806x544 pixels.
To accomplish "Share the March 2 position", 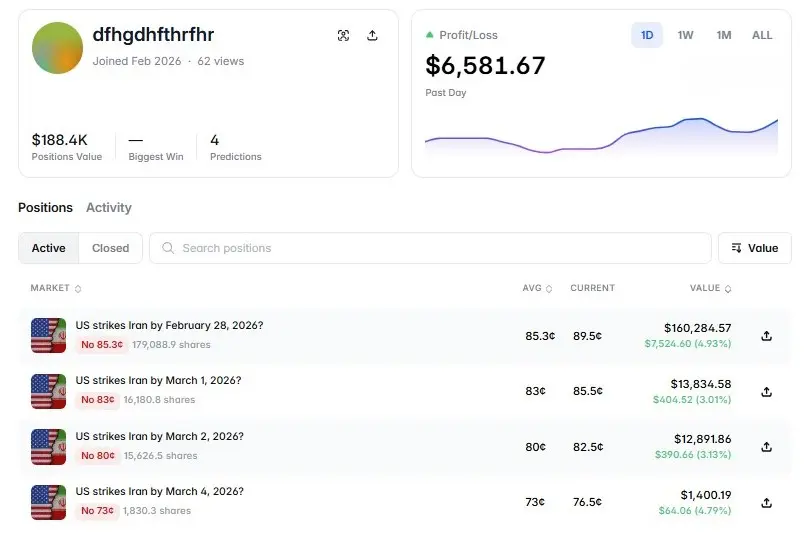I will (767, 447).
